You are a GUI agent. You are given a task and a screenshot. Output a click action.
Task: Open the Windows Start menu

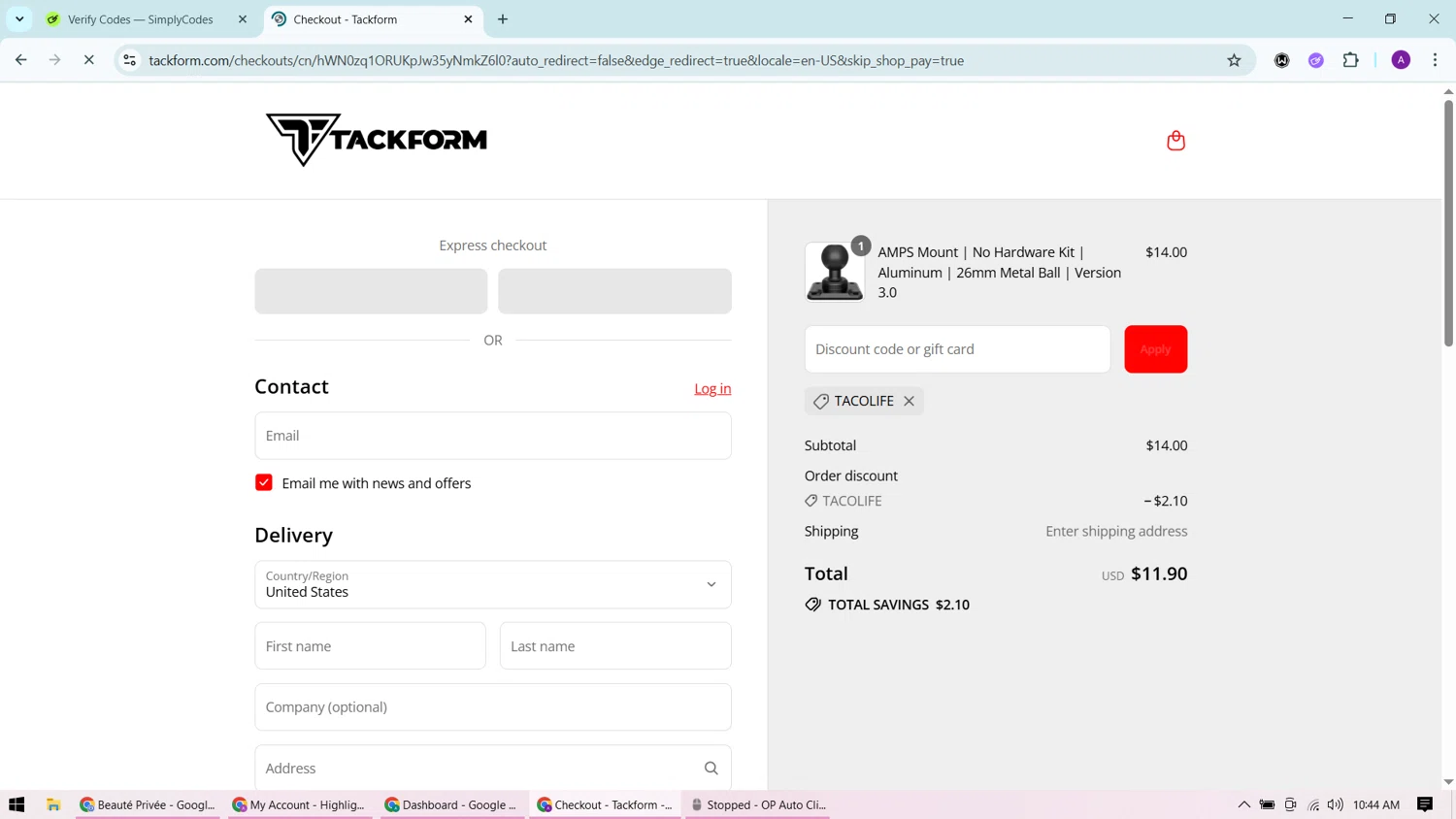coord(17,804)
